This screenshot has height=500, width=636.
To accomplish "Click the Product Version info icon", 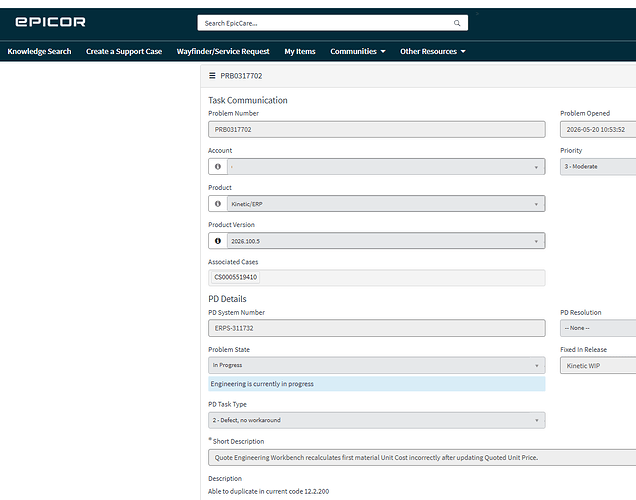I will click(218, 241).
